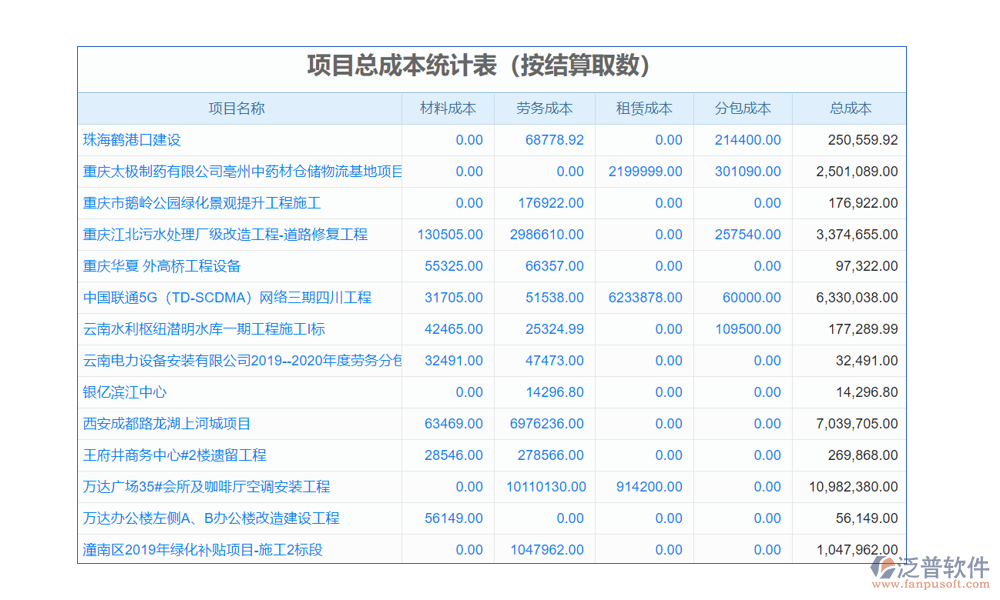Click the 租赁成本 column header
This screenshot has width=1000, height=600.
(x=643, y=108)
